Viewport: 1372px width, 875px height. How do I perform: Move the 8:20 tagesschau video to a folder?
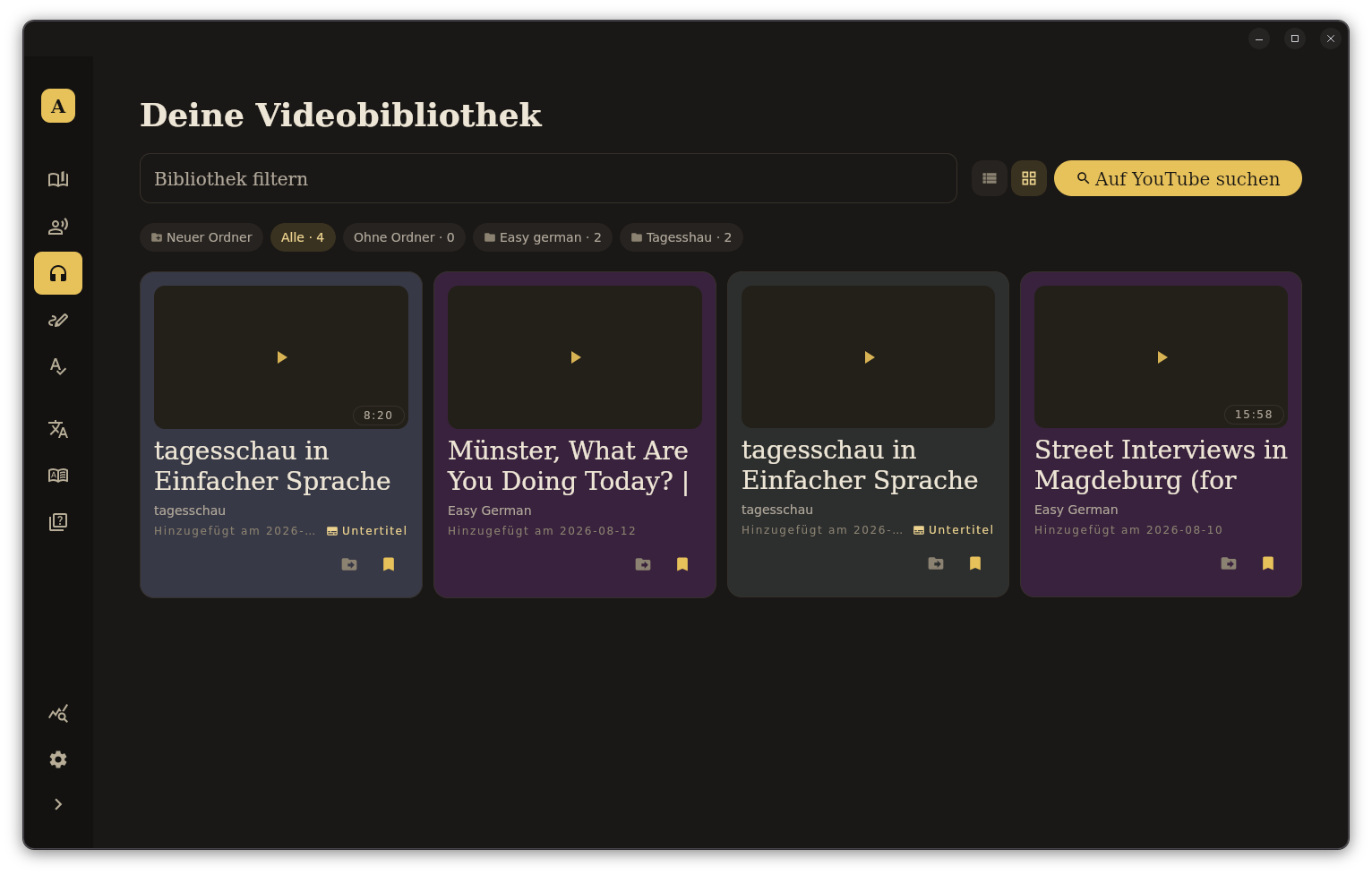[x=349, y=564]
